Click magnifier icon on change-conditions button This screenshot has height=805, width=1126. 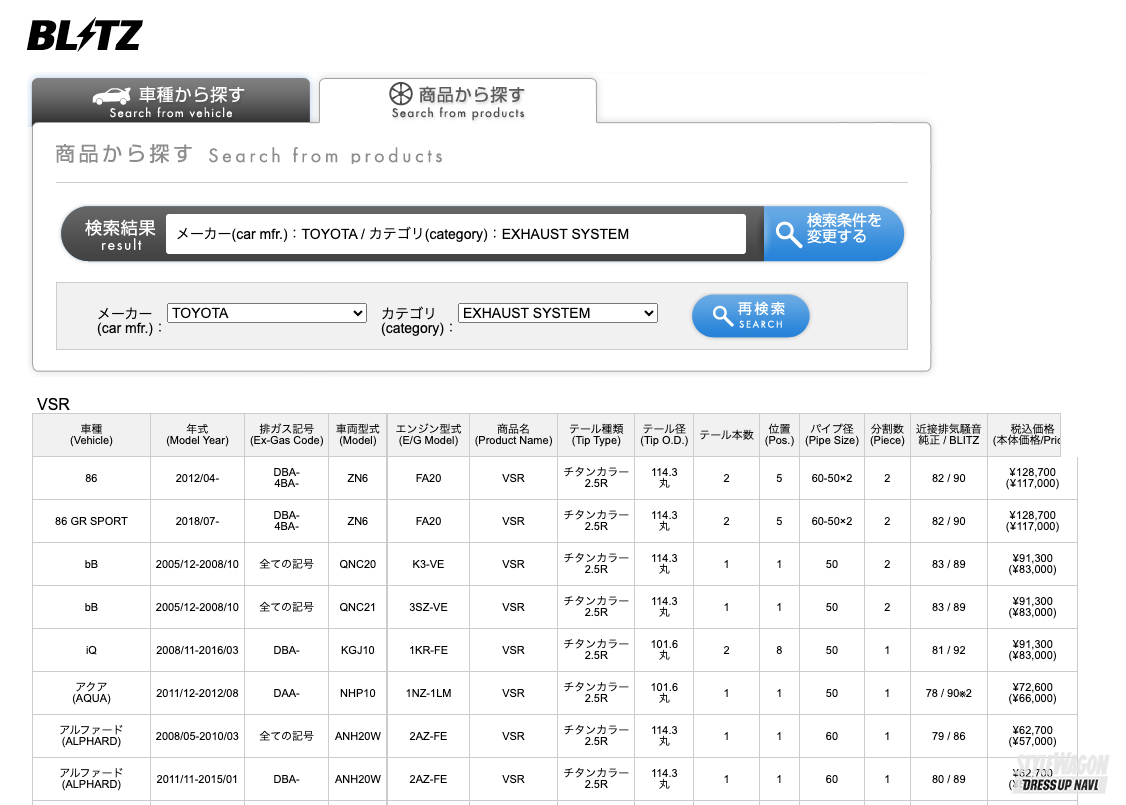coord(789,234)
